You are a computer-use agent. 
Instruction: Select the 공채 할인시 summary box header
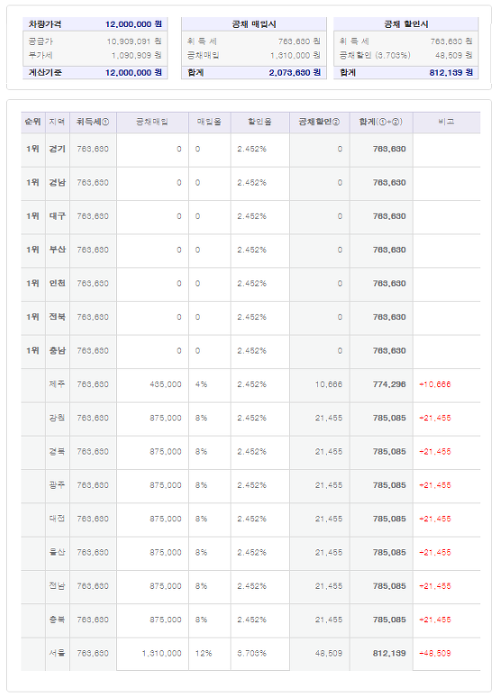pyautogui.click(x=406, y=24)
